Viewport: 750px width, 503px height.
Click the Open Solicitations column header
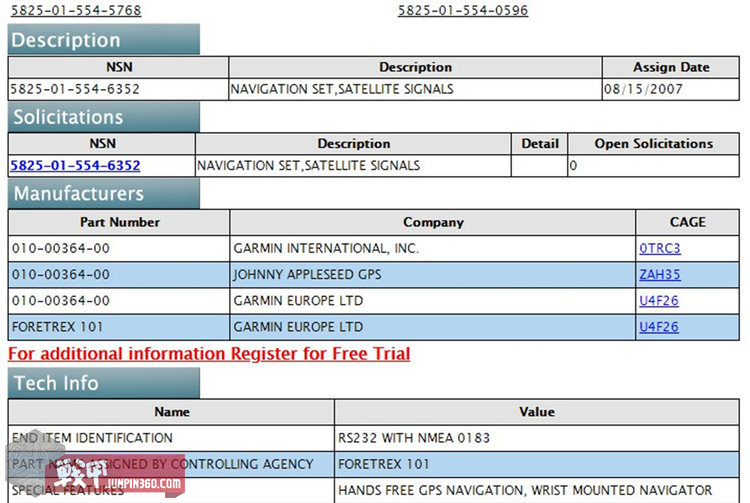[x=654, y=143]
